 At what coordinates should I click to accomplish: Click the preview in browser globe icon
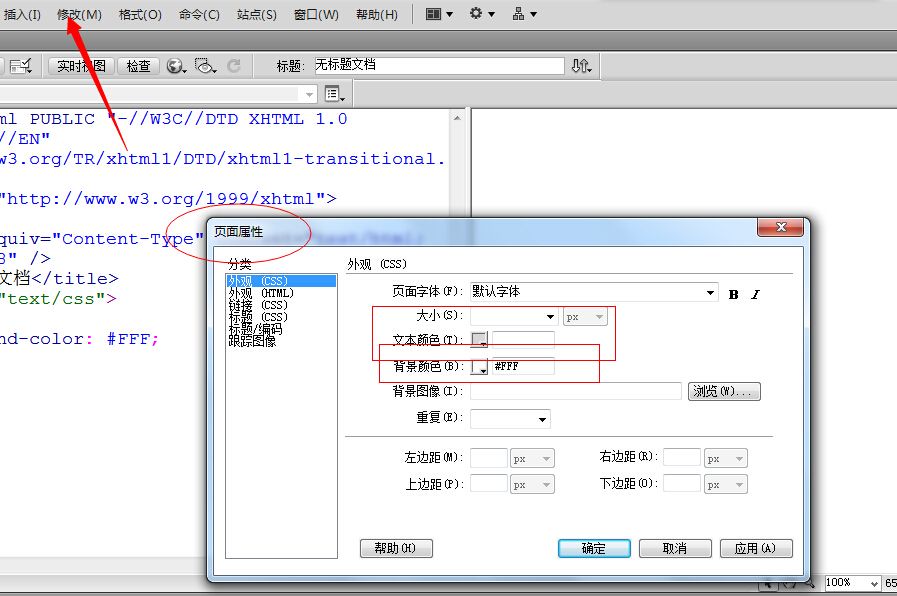coord(174,66)
